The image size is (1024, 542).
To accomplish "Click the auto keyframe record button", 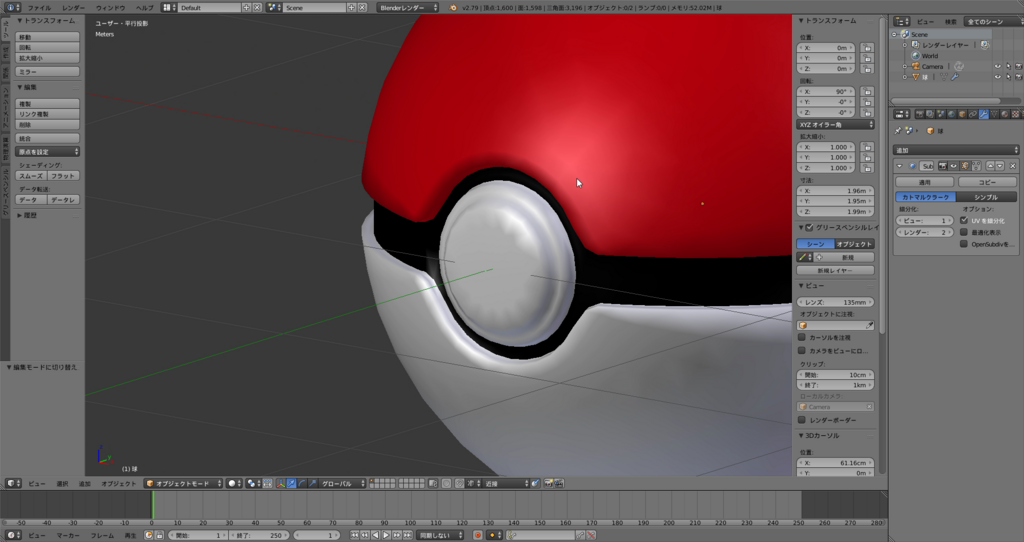I will (477, 535).
